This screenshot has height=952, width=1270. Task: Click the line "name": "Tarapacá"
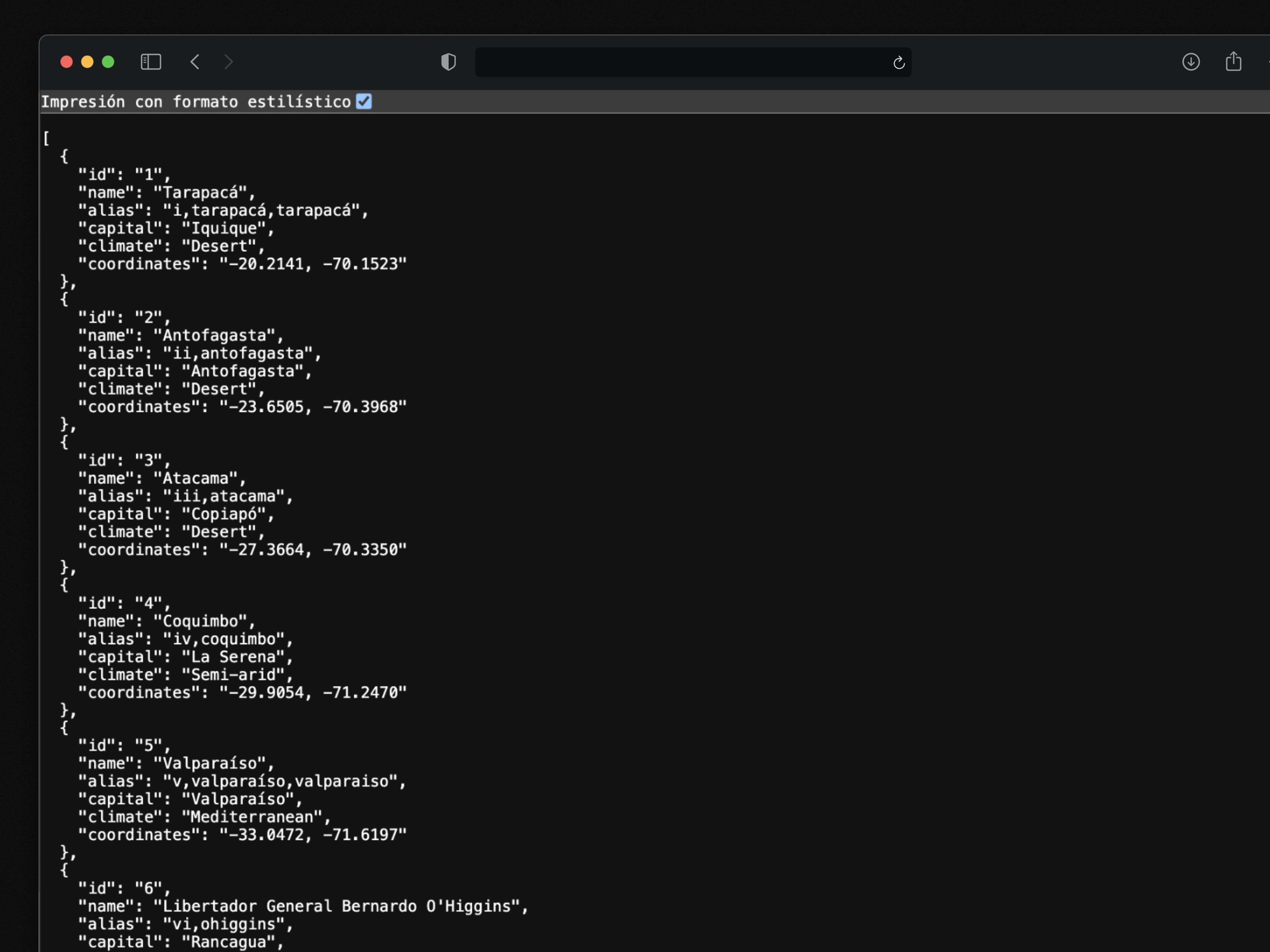166,192
